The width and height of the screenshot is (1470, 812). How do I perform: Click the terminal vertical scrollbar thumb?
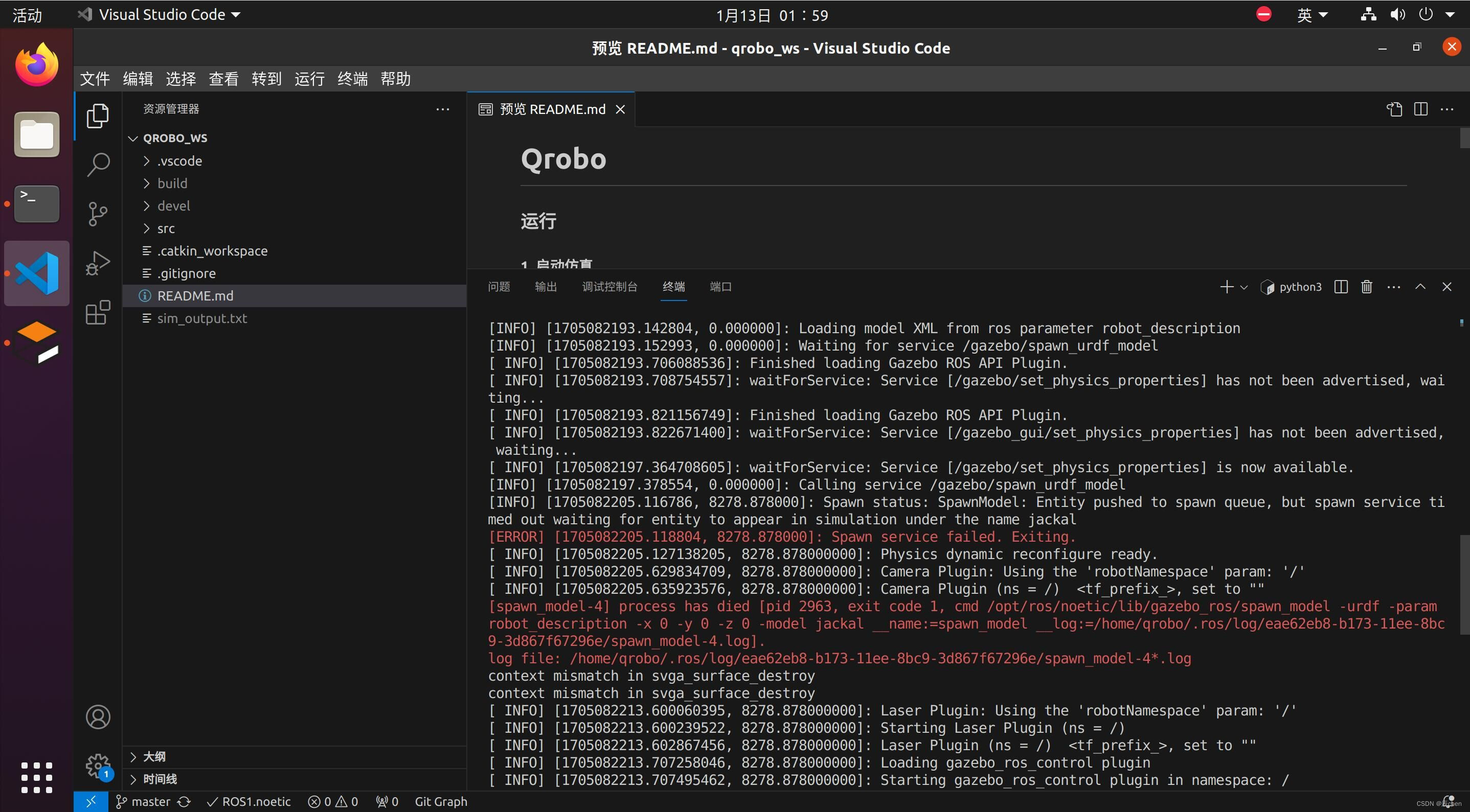coord(1464,585)
